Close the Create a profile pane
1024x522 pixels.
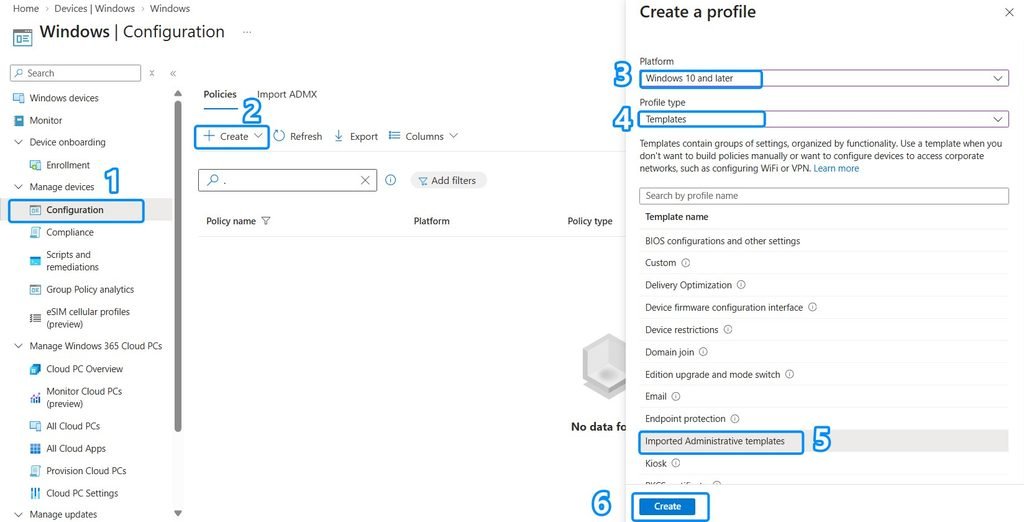[x=1009, y=12]
